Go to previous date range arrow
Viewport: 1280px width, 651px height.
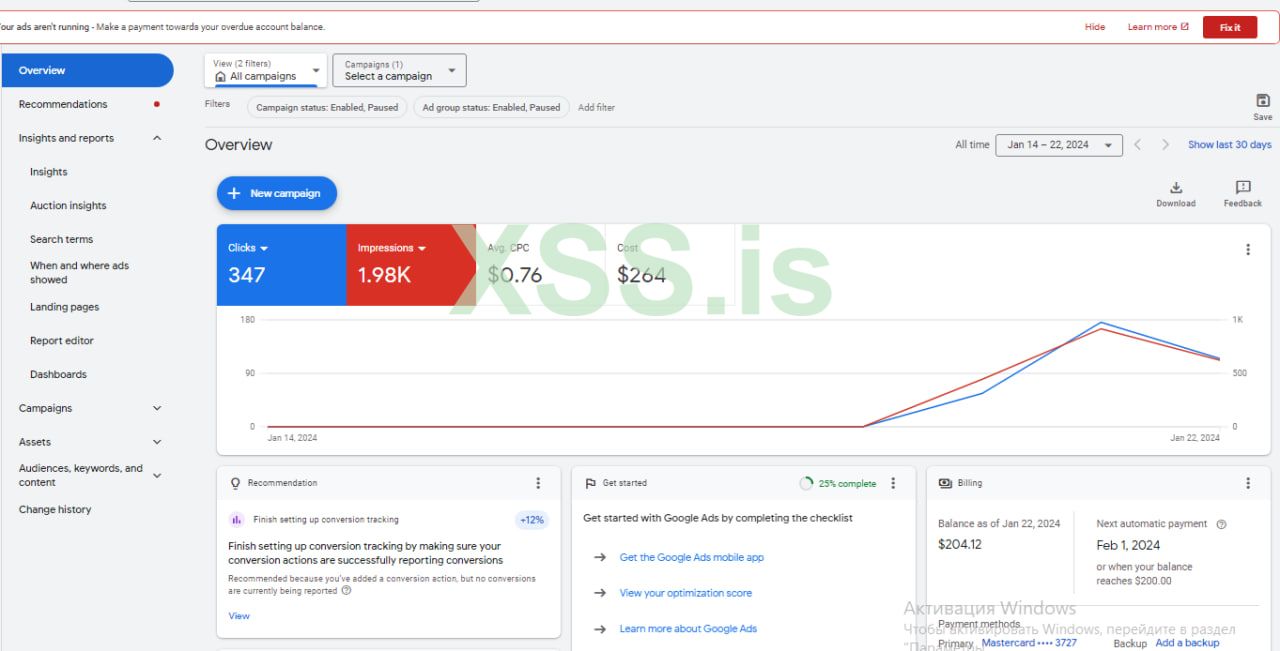(x=1137, y=145)
